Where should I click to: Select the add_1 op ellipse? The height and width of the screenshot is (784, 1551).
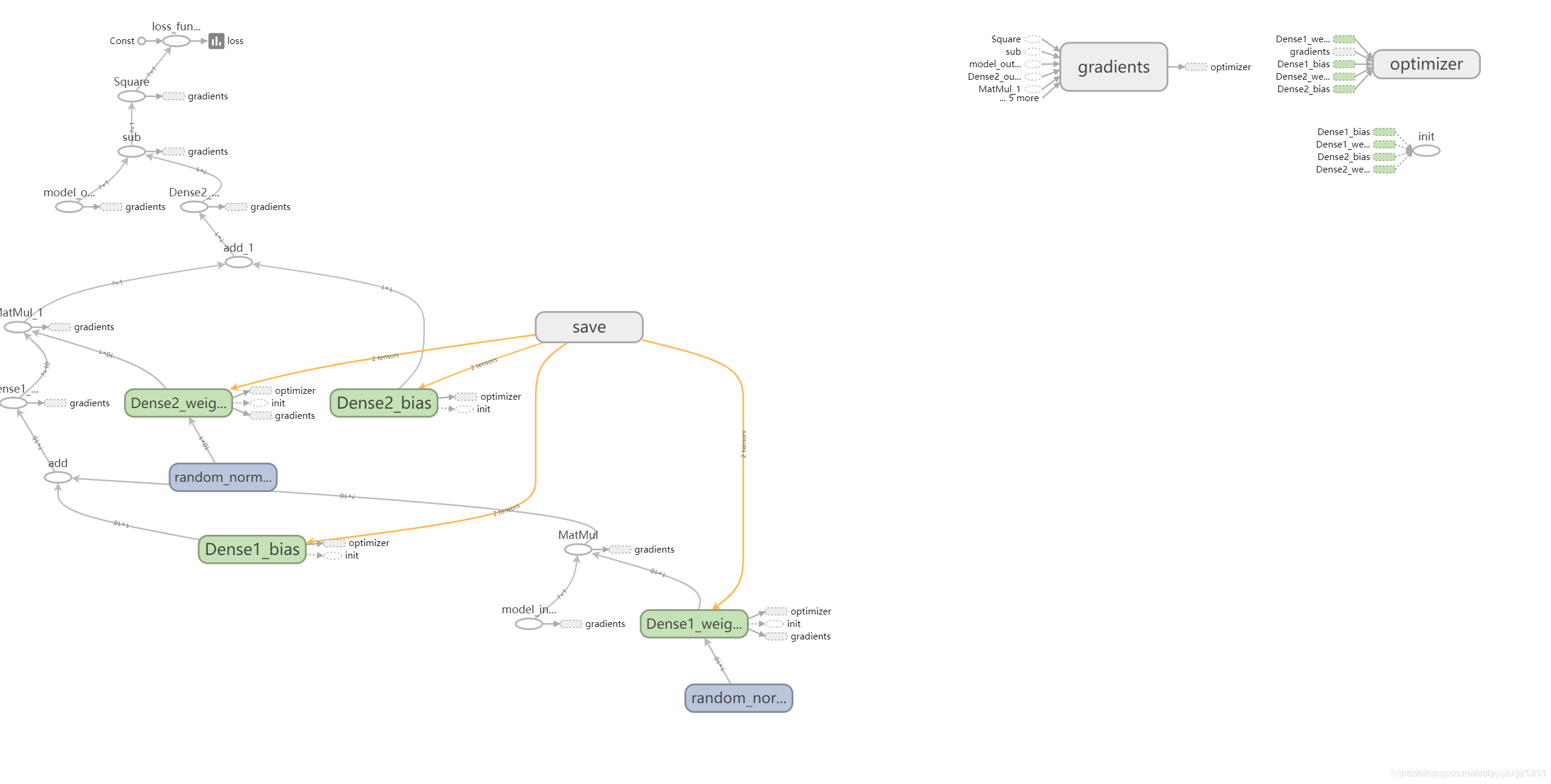tap(239, 262)
